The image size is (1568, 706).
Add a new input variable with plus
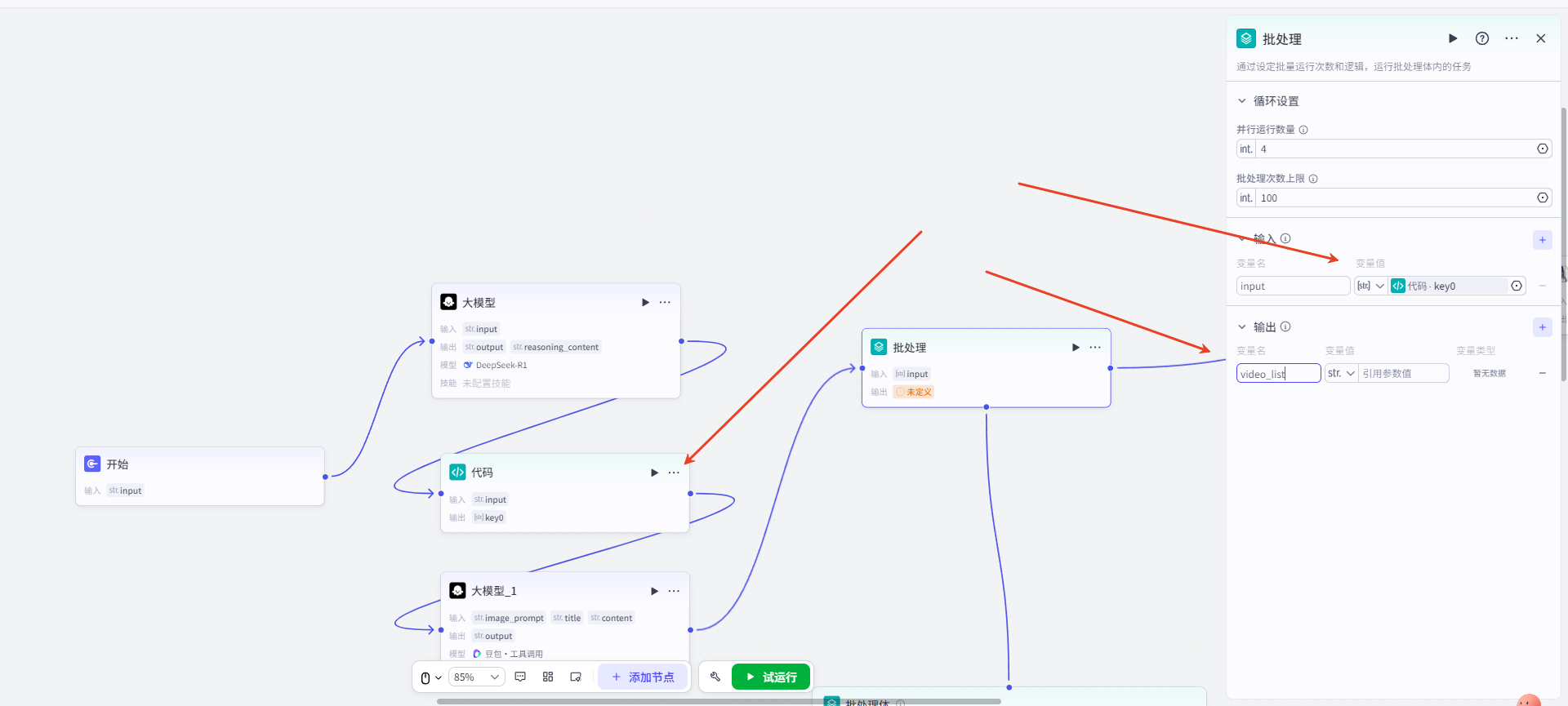pos(1542,240)
